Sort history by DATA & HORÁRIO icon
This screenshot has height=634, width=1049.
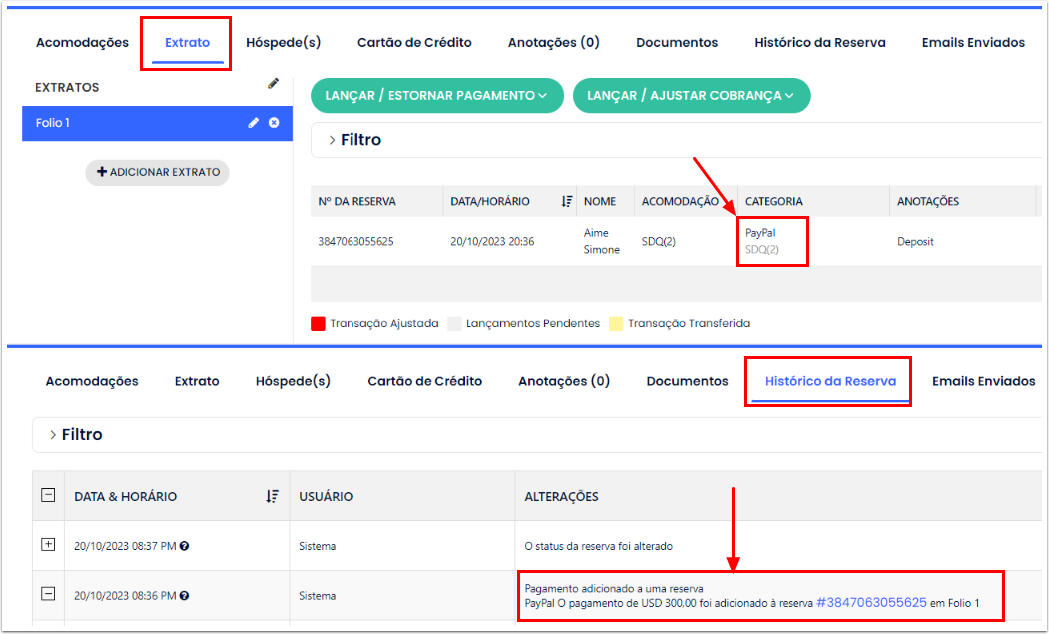click(x=272, y=496)
